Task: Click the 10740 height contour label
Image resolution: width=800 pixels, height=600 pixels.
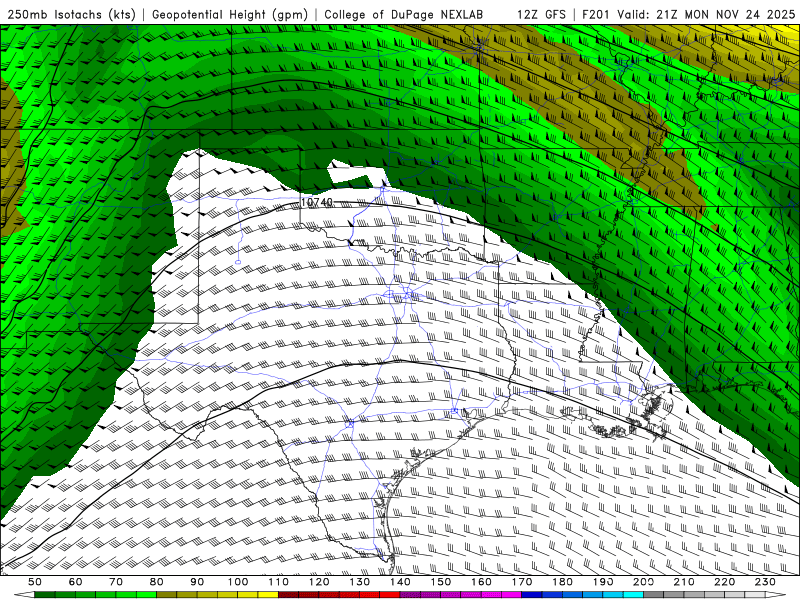Action: [317, 203]
